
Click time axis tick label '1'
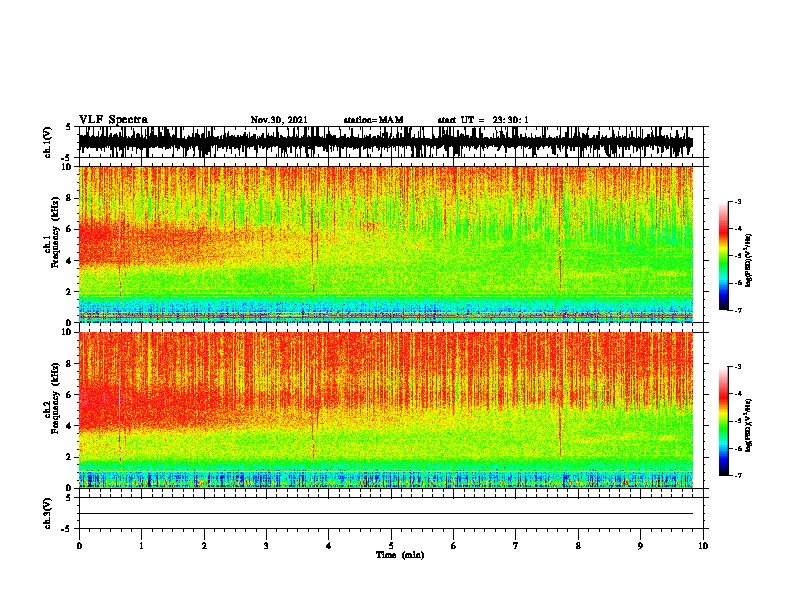(x=141, y=546)
